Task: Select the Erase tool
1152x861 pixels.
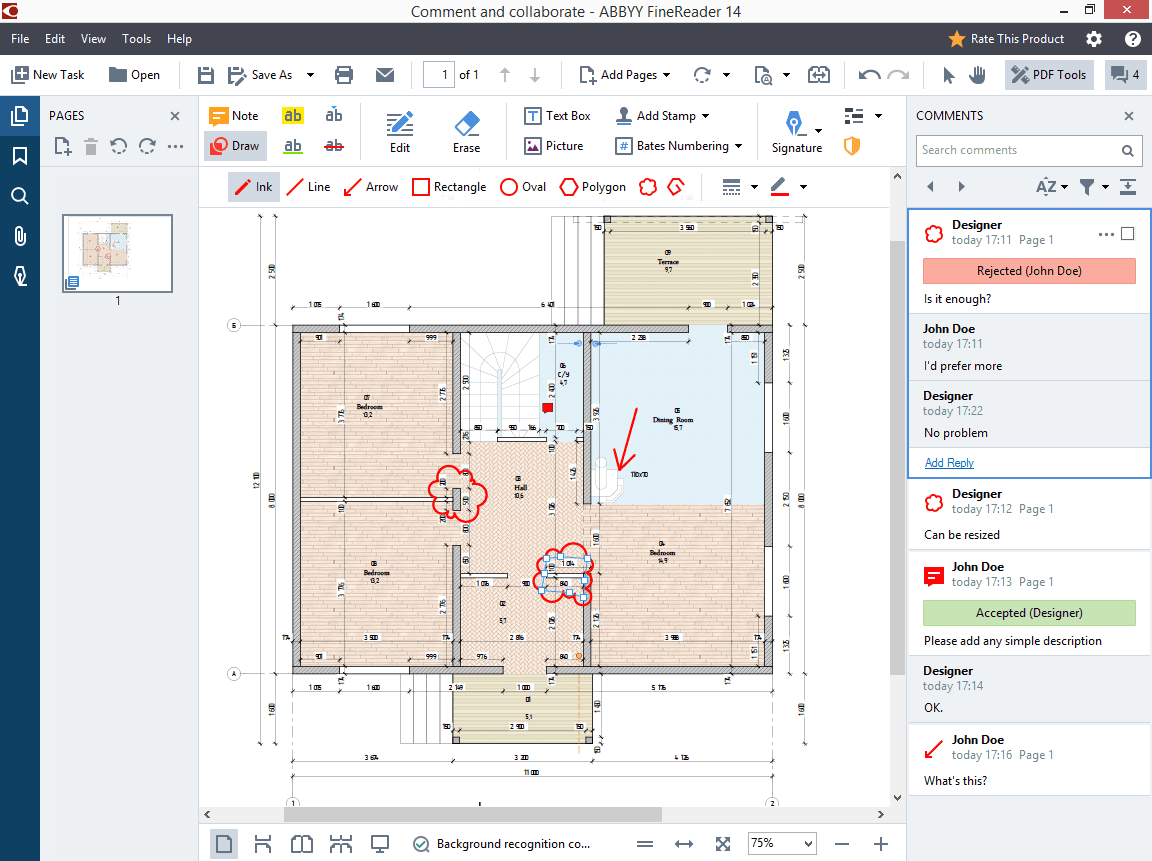Action: (x=467, y=132)
